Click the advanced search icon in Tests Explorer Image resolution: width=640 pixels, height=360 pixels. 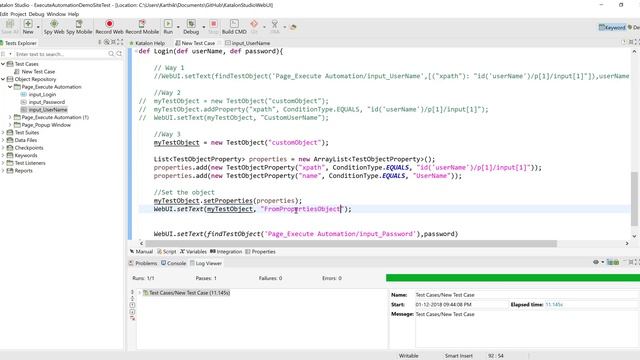coord(119,54)
